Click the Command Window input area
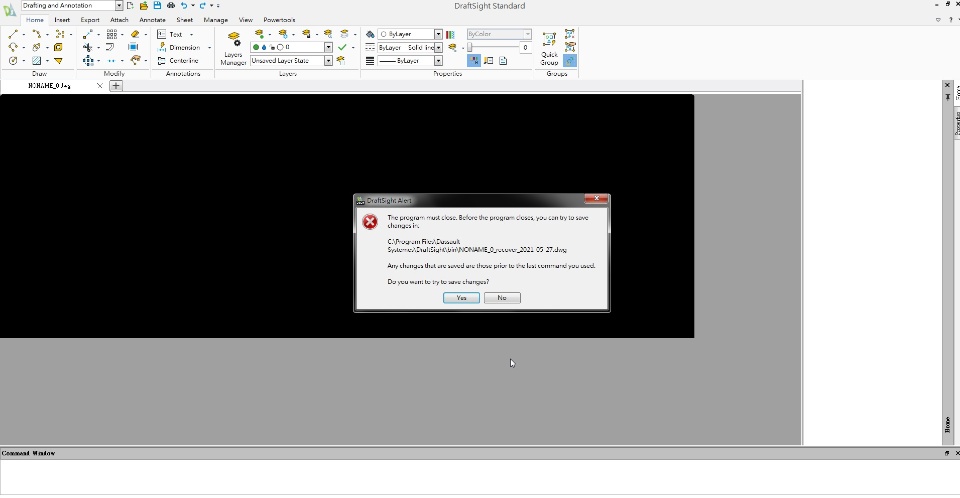960x498 pixels. tap(478, 477)
